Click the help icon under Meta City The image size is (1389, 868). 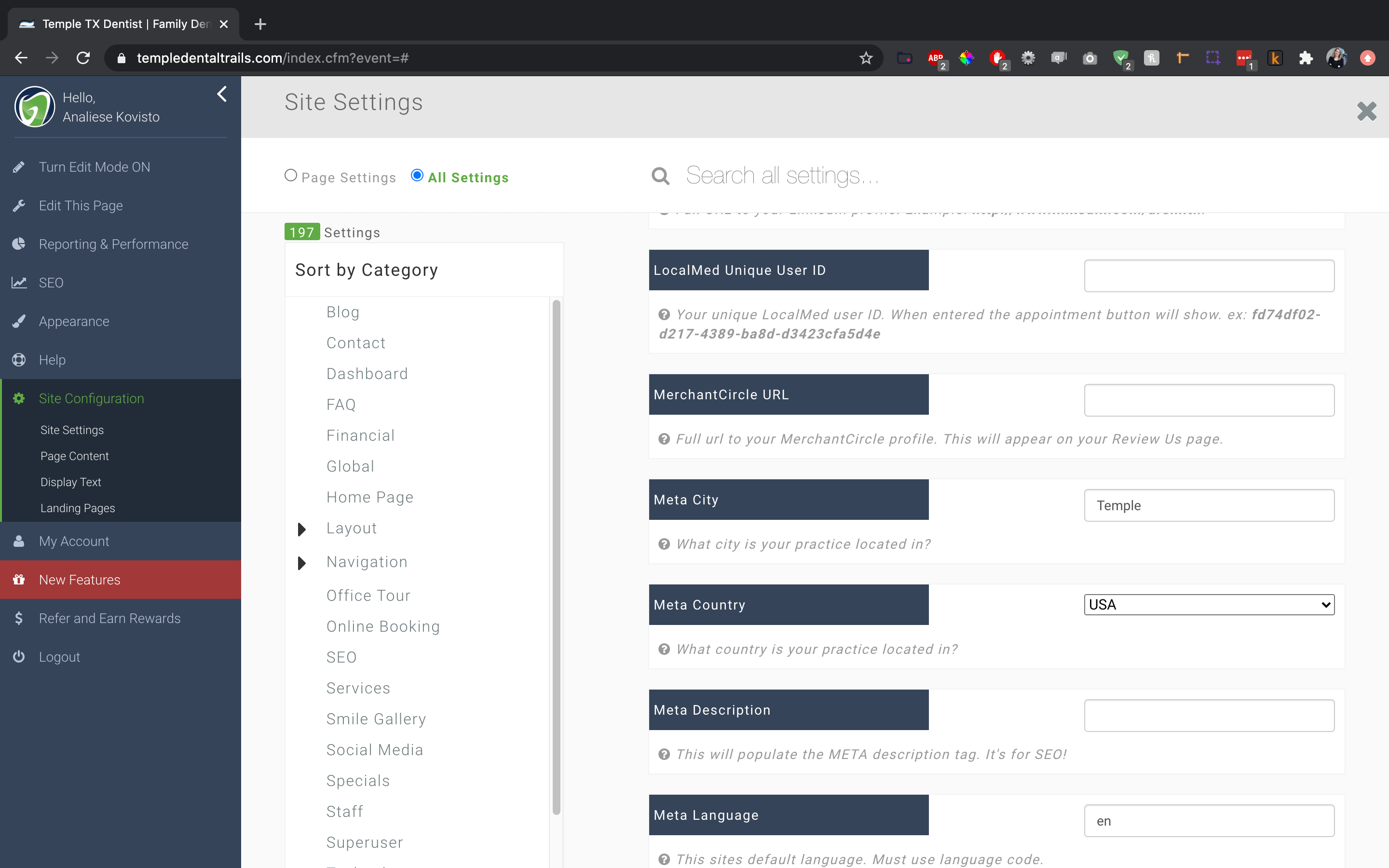point(664,544)
